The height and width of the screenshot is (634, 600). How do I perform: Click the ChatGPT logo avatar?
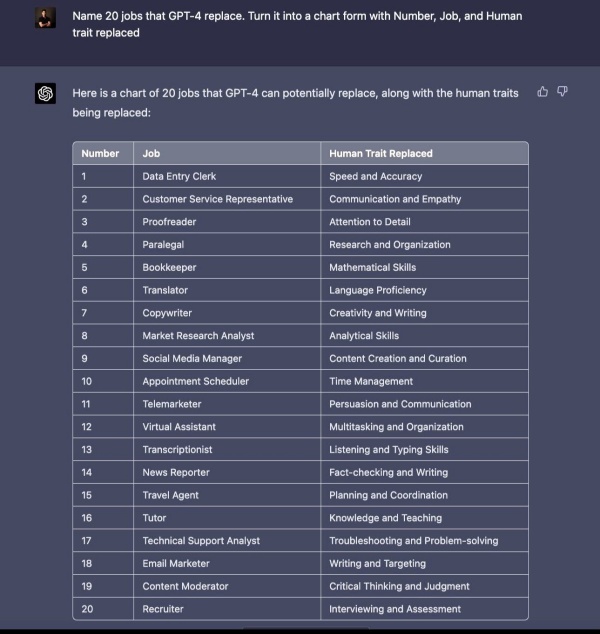[45, 94]
